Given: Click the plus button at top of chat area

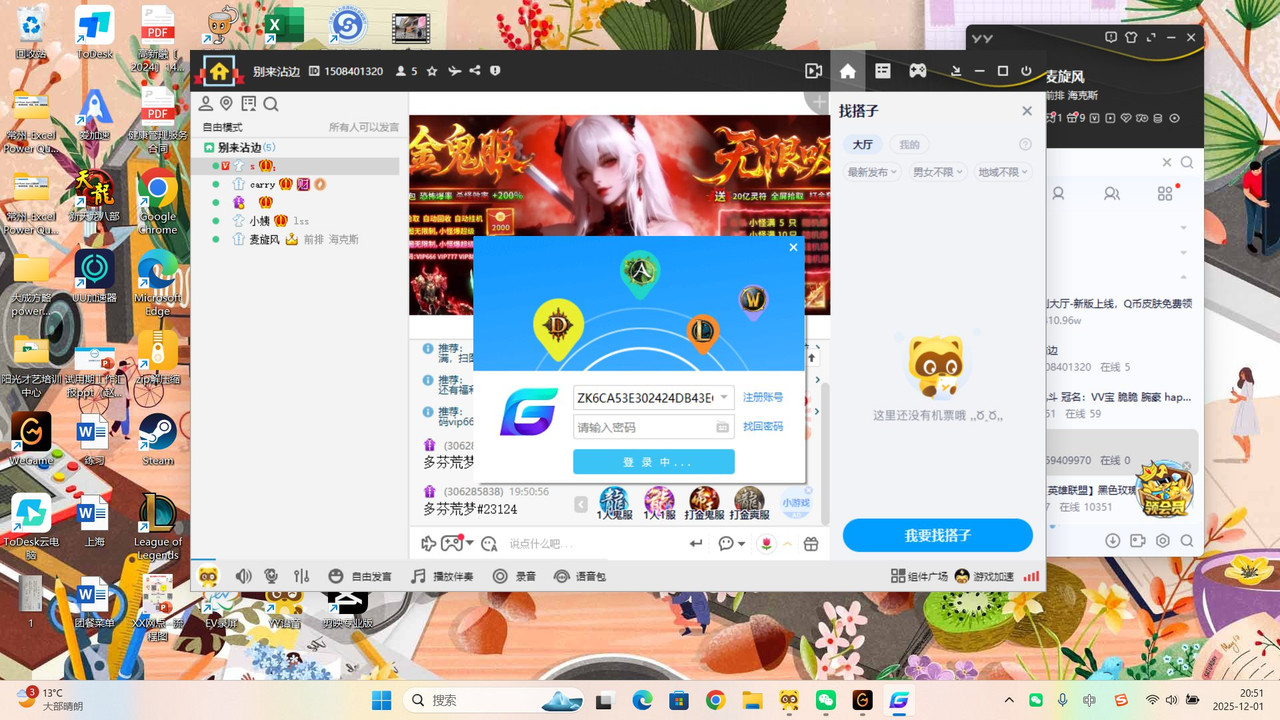Looking at the screenshot, I should [818, 101].
